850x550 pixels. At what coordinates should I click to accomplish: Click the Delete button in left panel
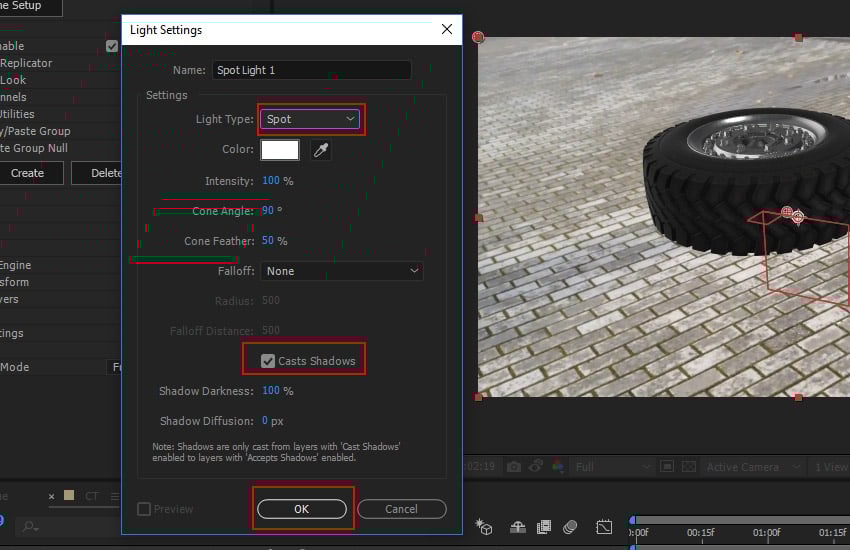(97, 173)
